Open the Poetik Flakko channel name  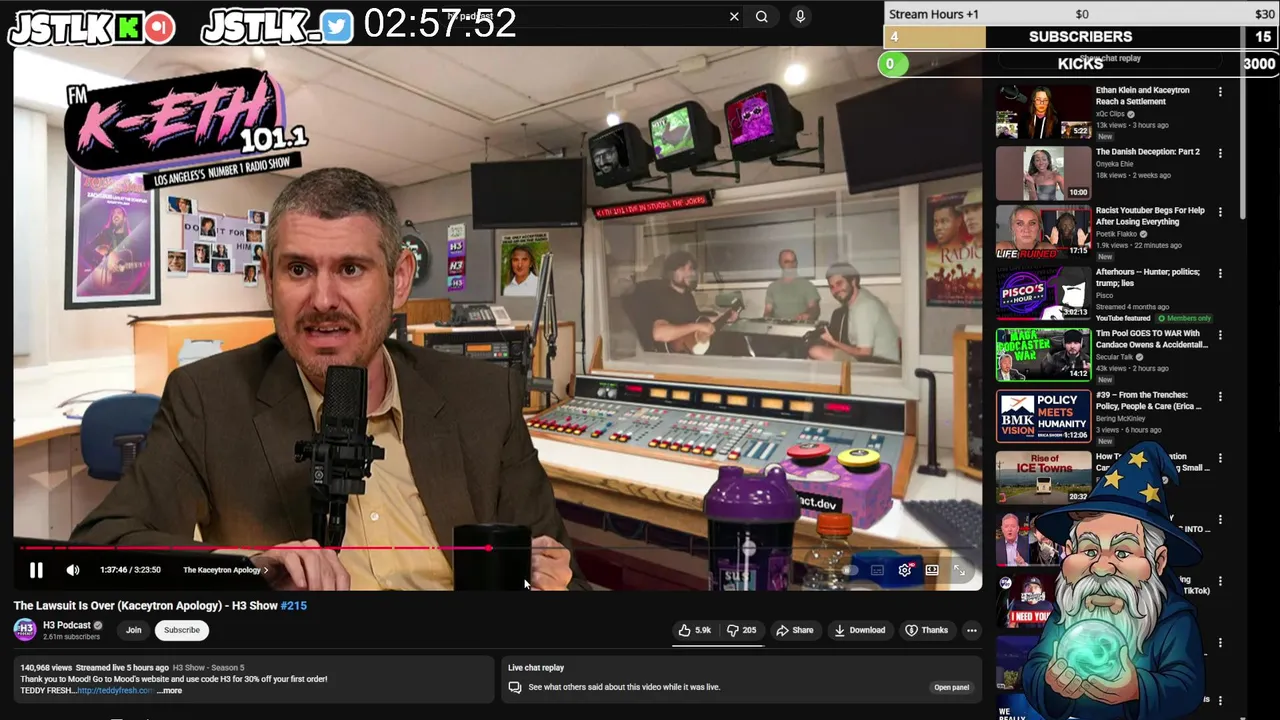pos(1116,234)
